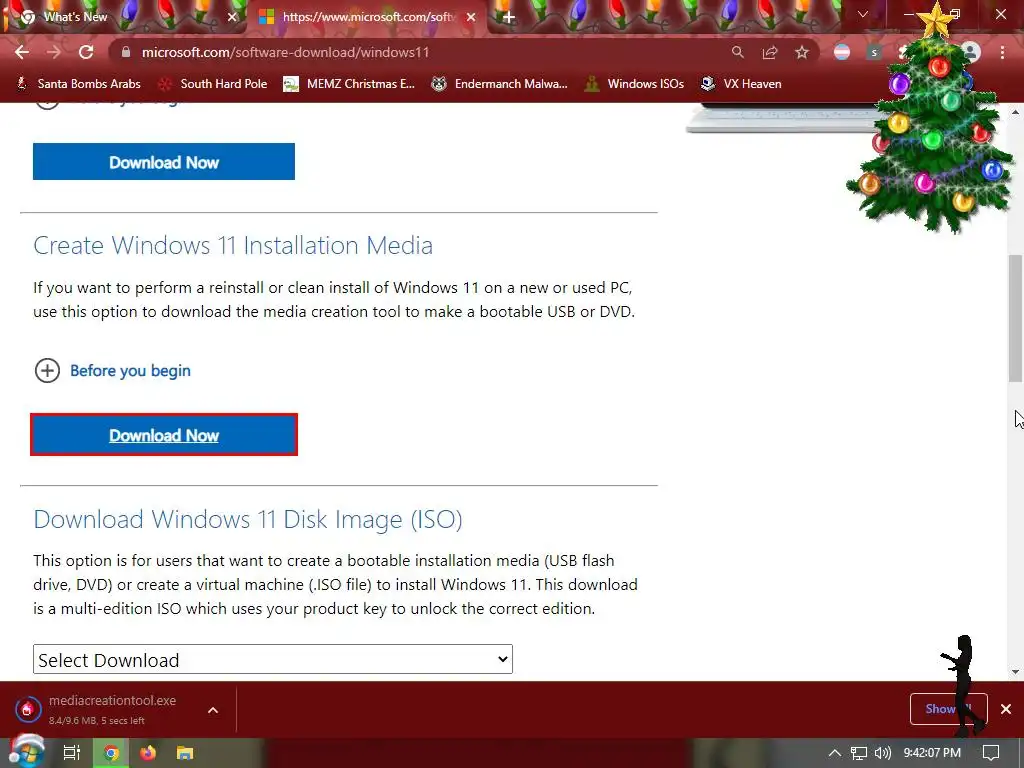Open Endermanch Malware bookmark
This screenshot has height=768, width=1024.
pyautogui.click(x=500, y=84)
